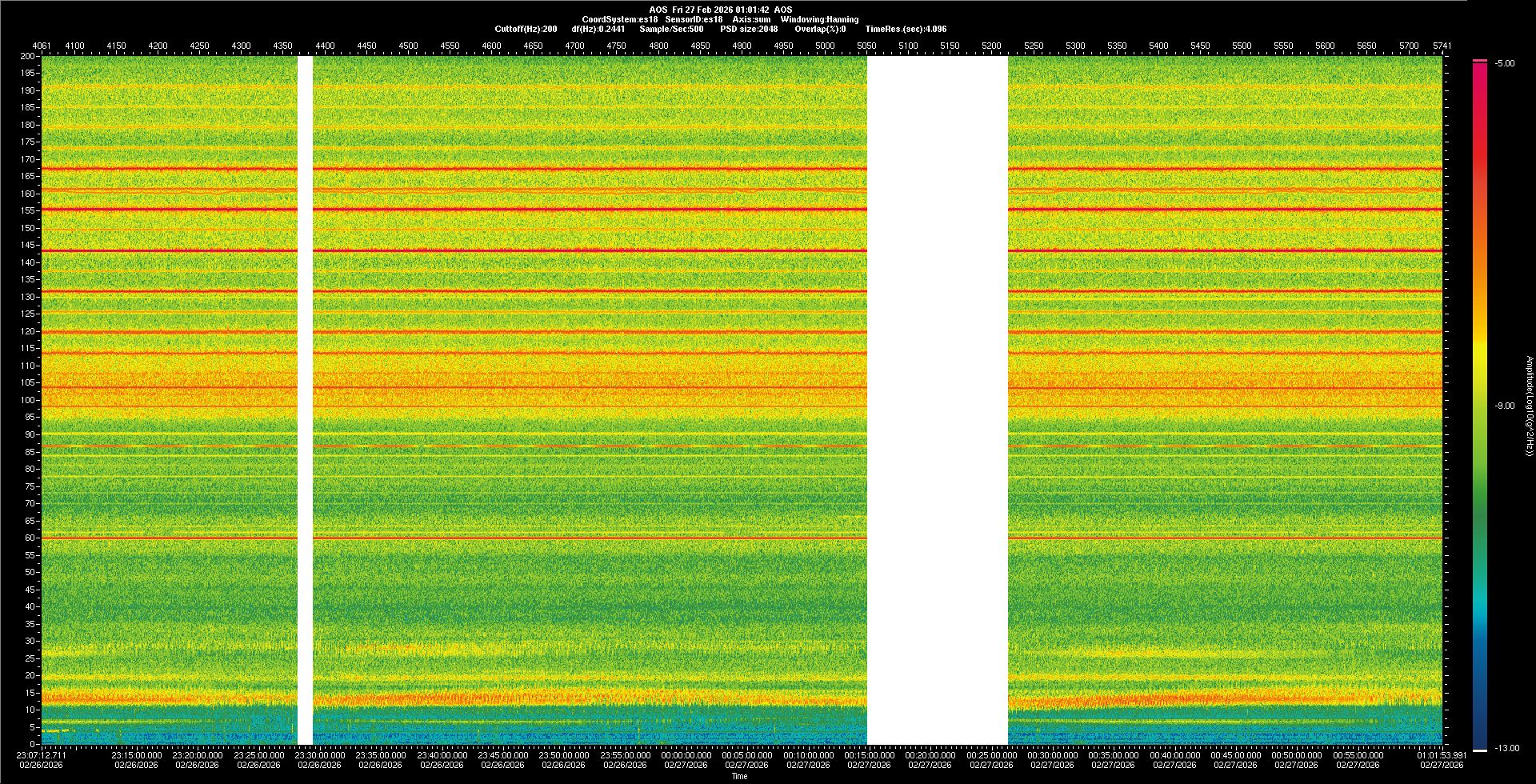Click the 100 Hz frequency axis label
The width and height of the screenshot is (1536, 784).
(x=28, y=400)
